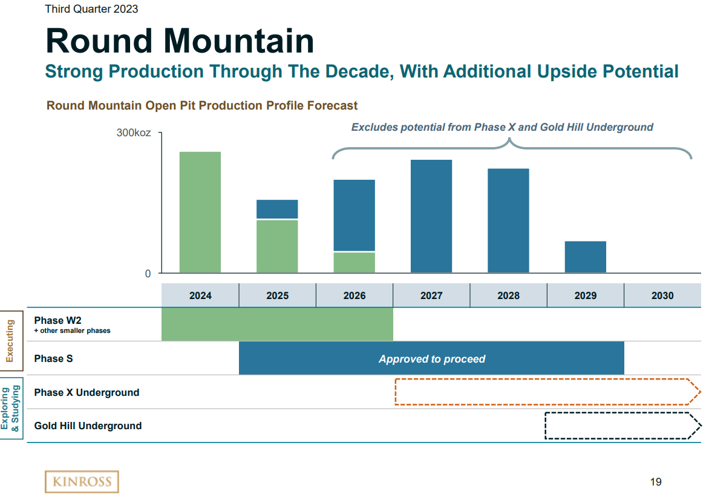Click the 2027 year cell
This screenshot has width=709, height=500.
431,295
